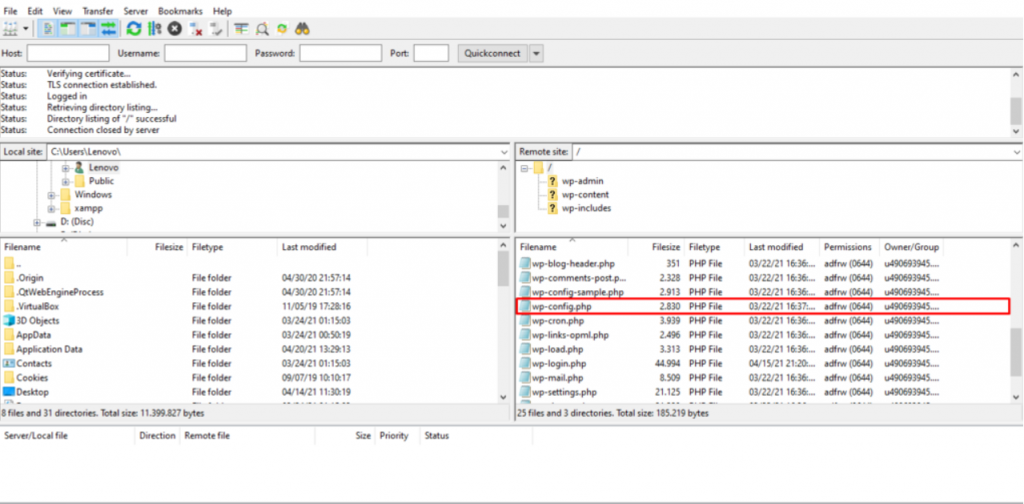Toggle local directory tree display
This screenshot has width=1024, height=504.
tap(69, 29)
